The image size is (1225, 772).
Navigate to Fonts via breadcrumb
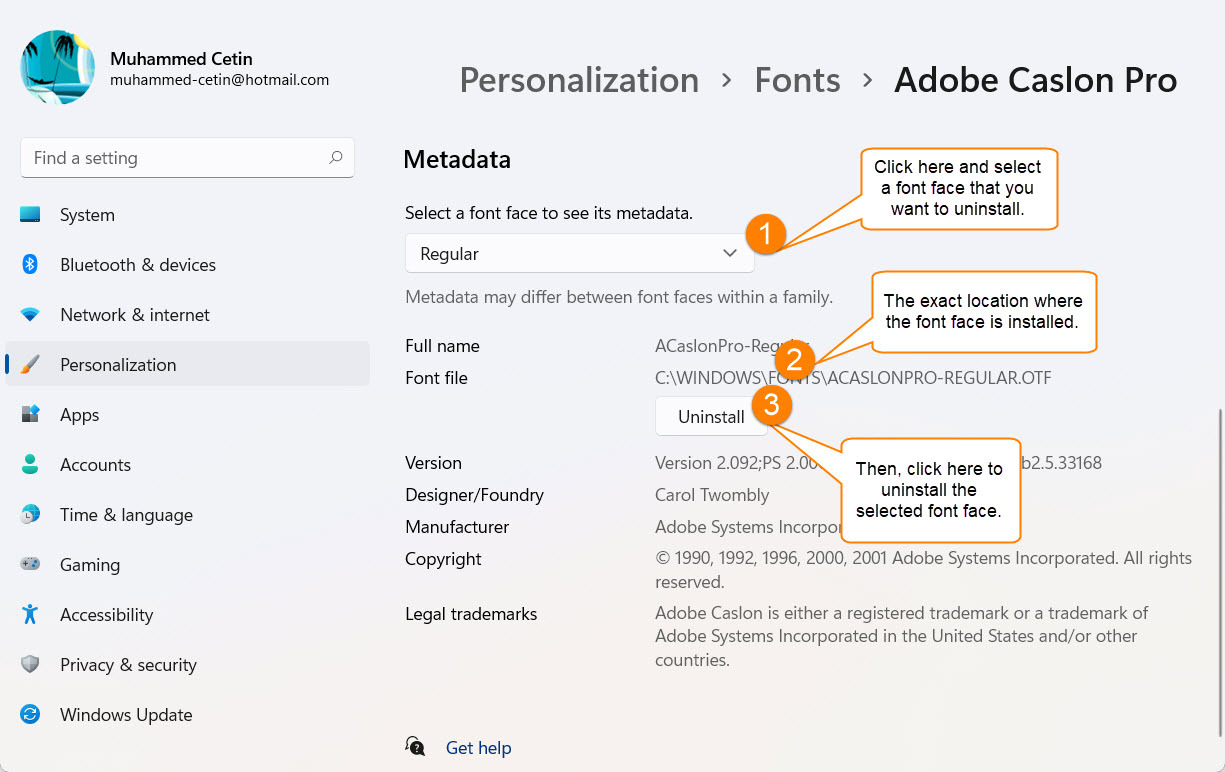pyautogui.click(x=797, y=80)
